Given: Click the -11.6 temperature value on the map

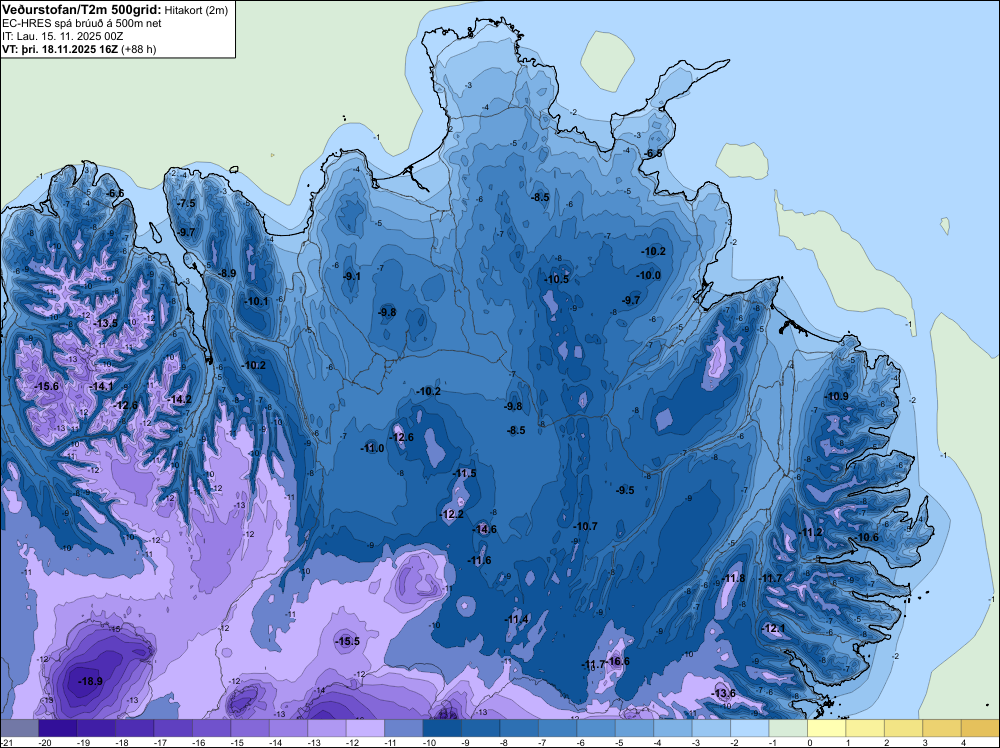Looking at the screenshot, I should click(479, 560).
